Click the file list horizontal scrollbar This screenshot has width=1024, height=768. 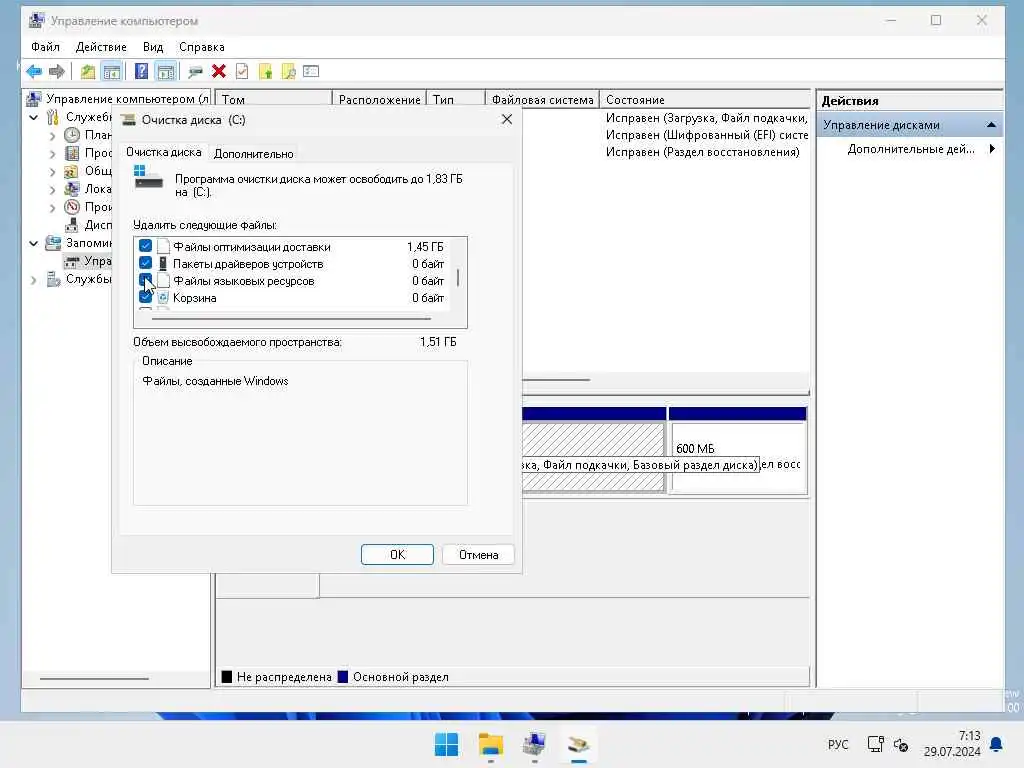point(291,319)
